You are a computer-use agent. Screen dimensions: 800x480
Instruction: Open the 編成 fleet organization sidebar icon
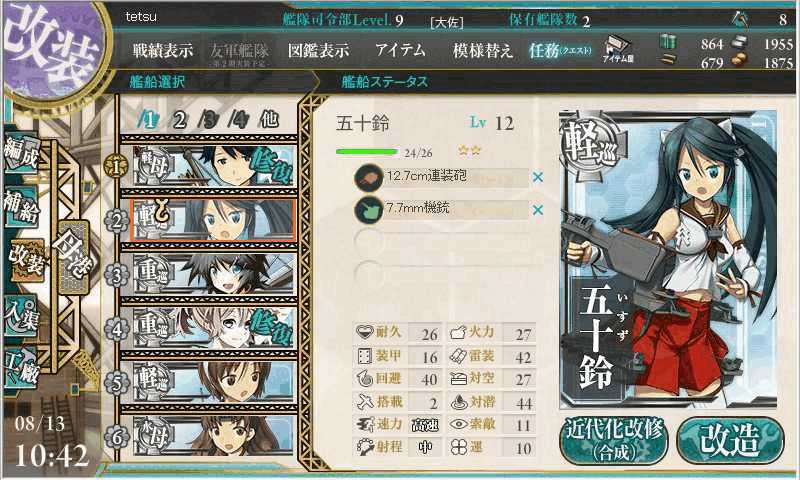click(21, 152)
